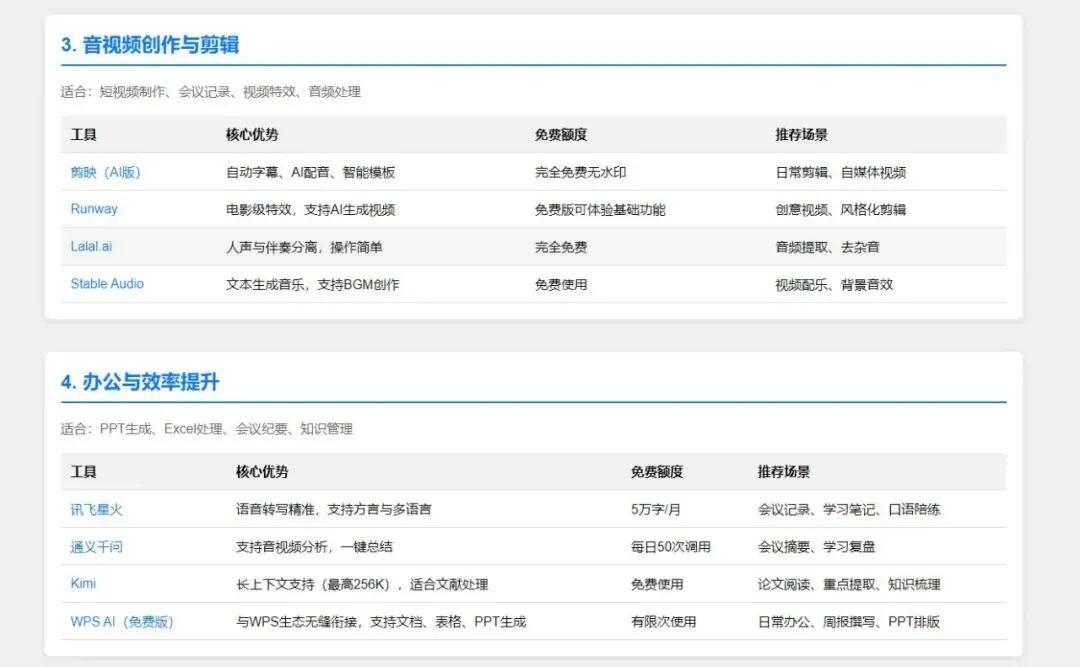Click 推荐场景 header in office table

click(784, 471)
